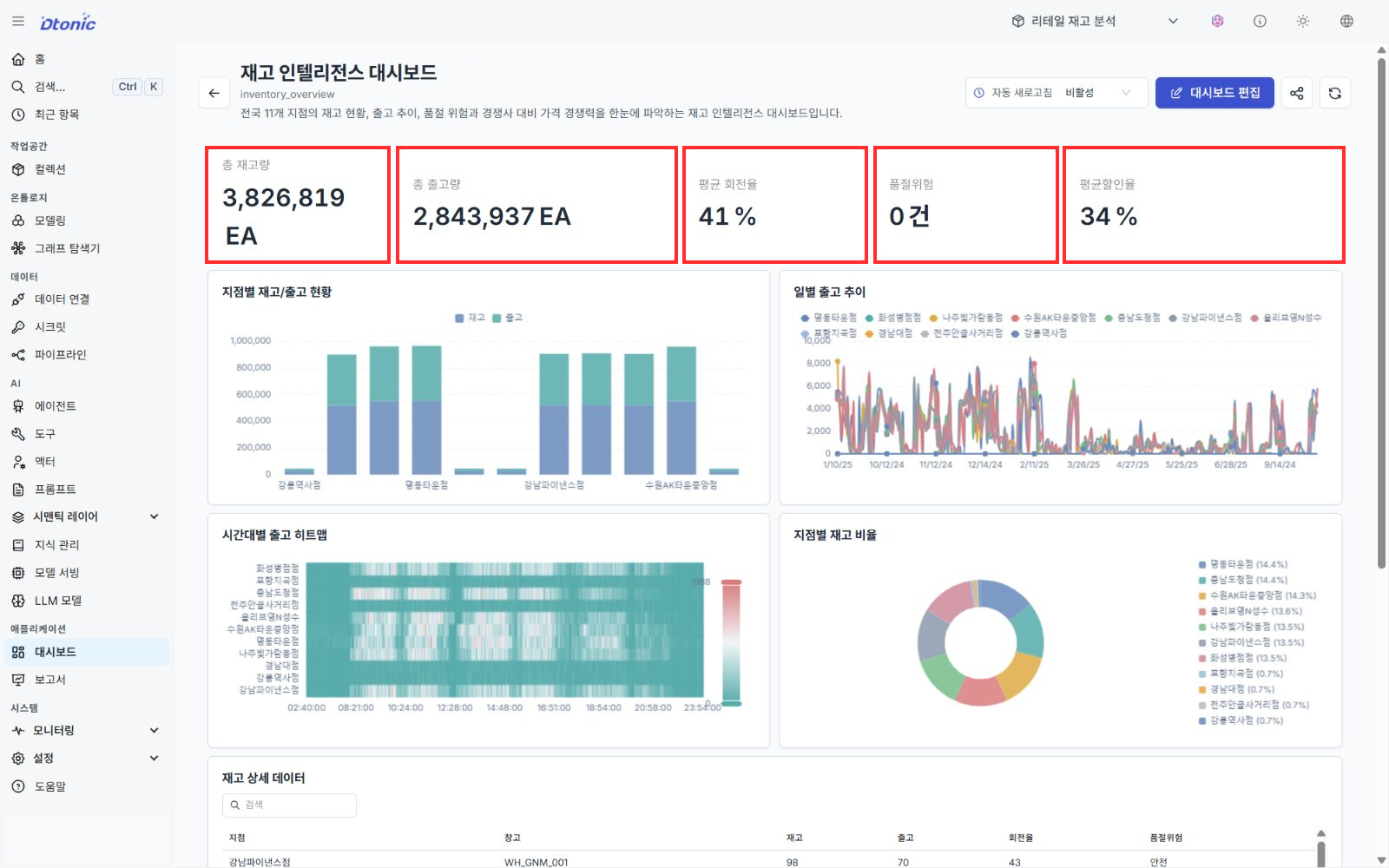This screenshot has width=1389, height=868.
Task: Open 홈 in the sidebar
Action: coord(85,59)
